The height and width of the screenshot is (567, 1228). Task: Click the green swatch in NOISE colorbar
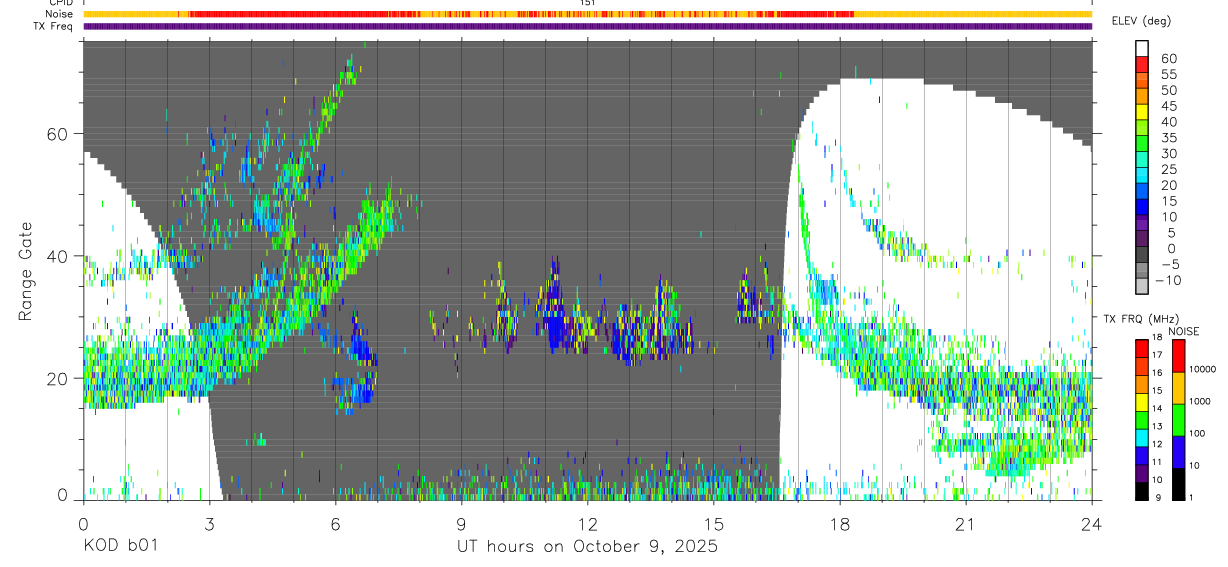(1177, 419)
